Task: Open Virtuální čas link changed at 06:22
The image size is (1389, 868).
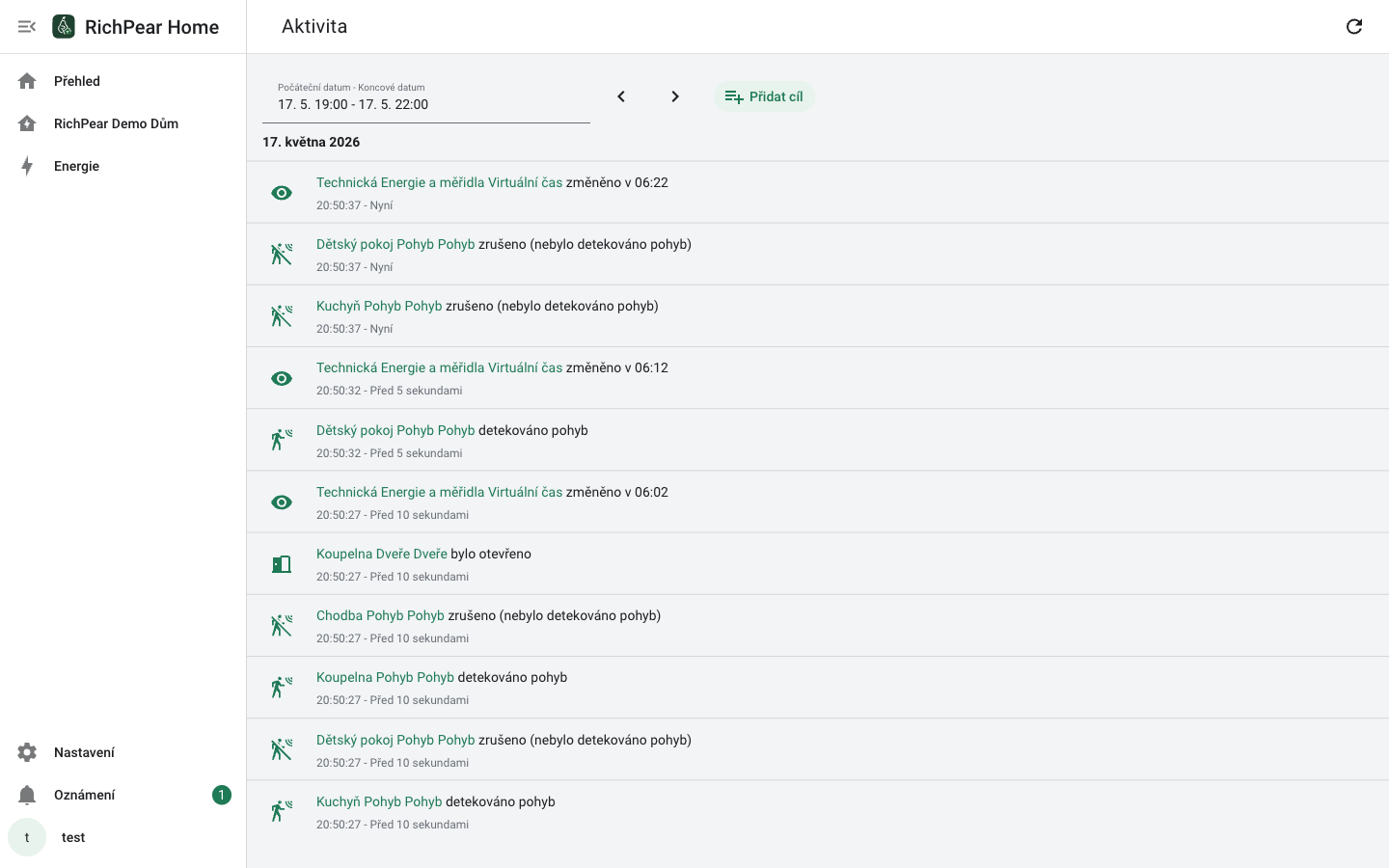Action: (439, 182)
